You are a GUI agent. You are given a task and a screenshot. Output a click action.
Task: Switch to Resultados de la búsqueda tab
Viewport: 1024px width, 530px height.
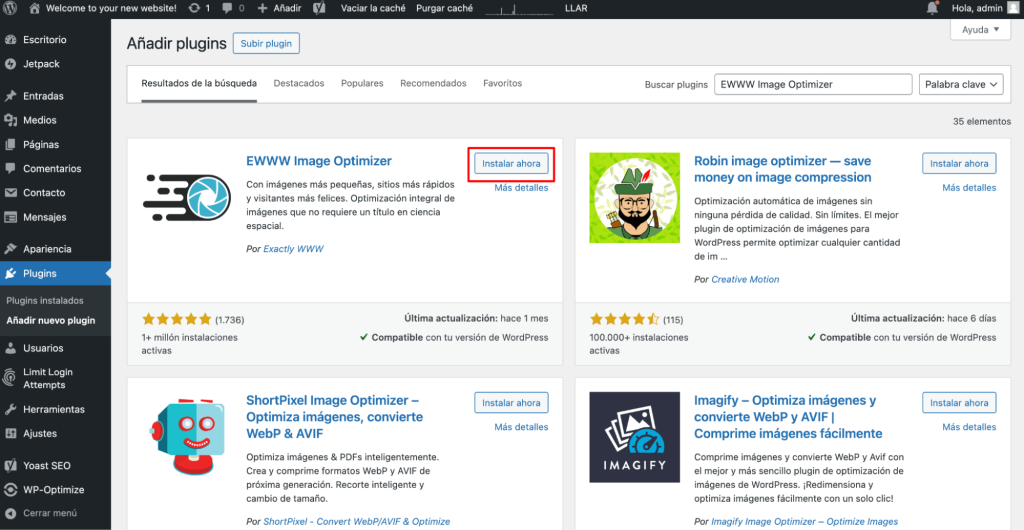199,84
